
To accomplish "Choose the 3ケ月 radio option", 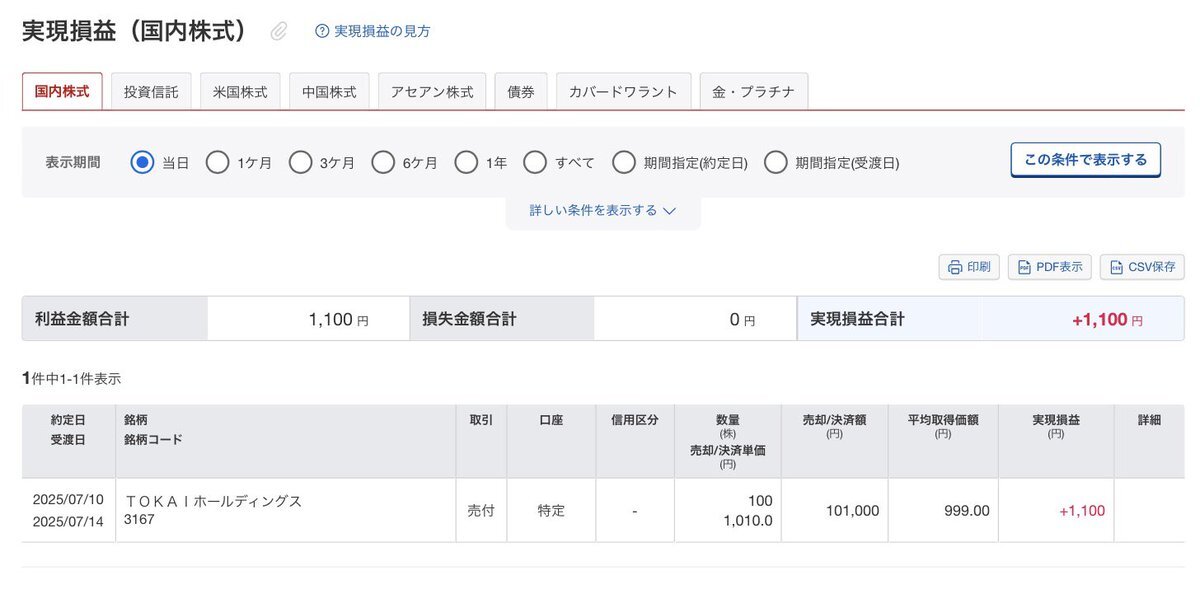I will click(300, 162).
